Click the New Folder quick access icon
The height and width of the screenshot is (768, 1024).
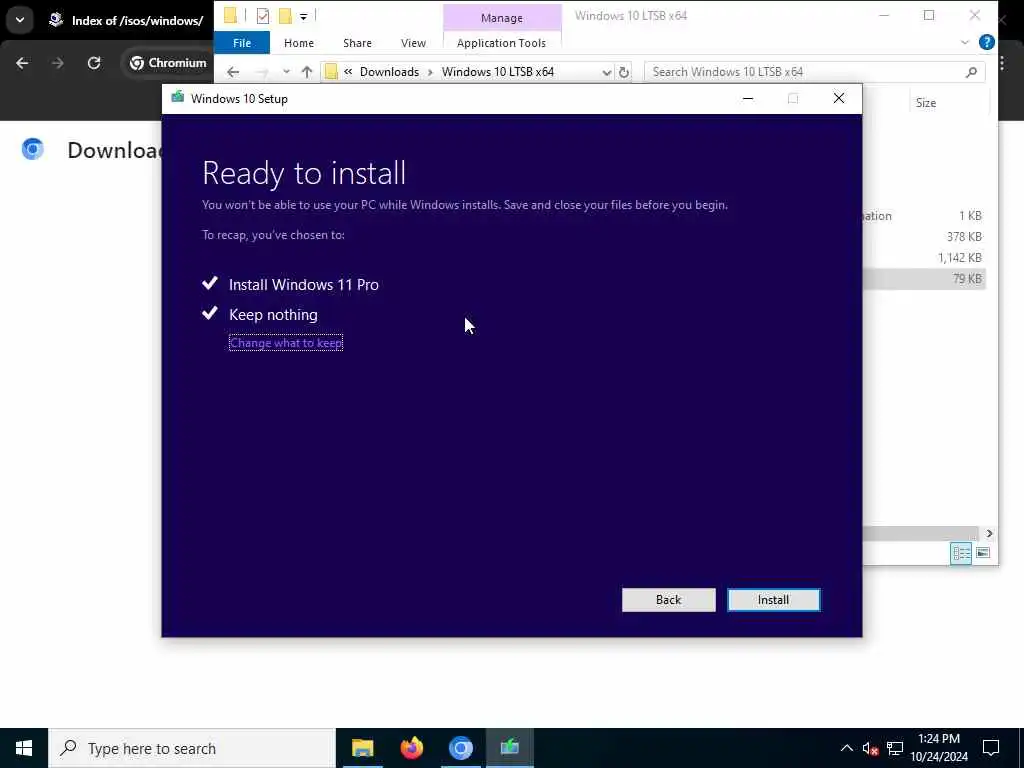click(x=285, y=16)
